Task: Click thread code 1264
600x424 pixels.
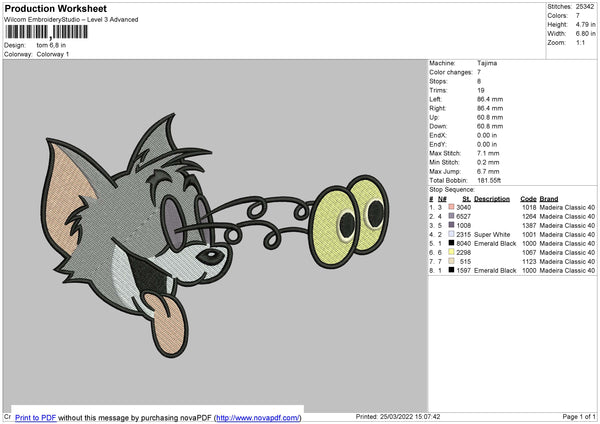Action: tap(529, 216)
